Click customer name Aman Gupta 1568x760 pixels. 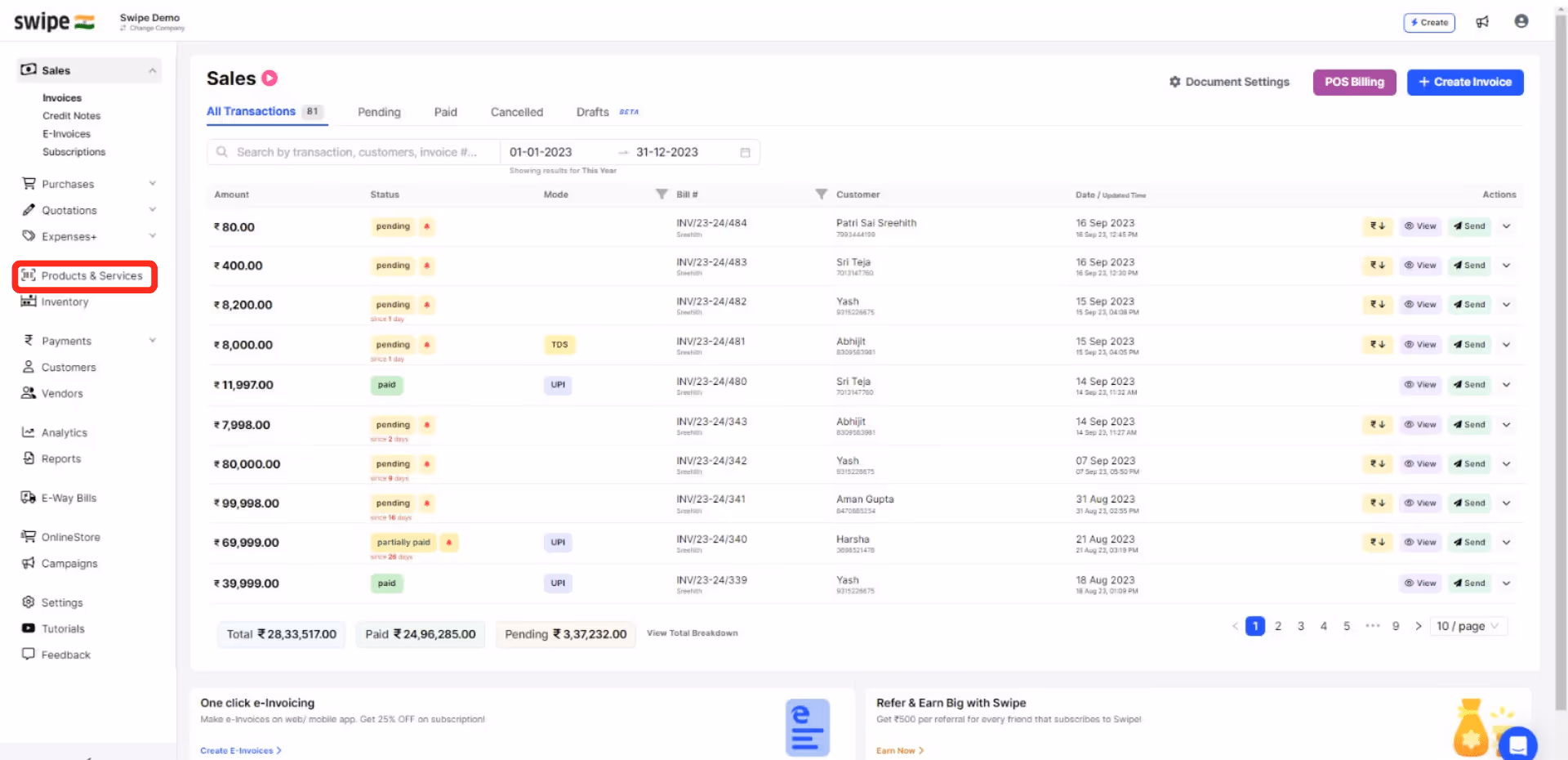coord(865,499)
